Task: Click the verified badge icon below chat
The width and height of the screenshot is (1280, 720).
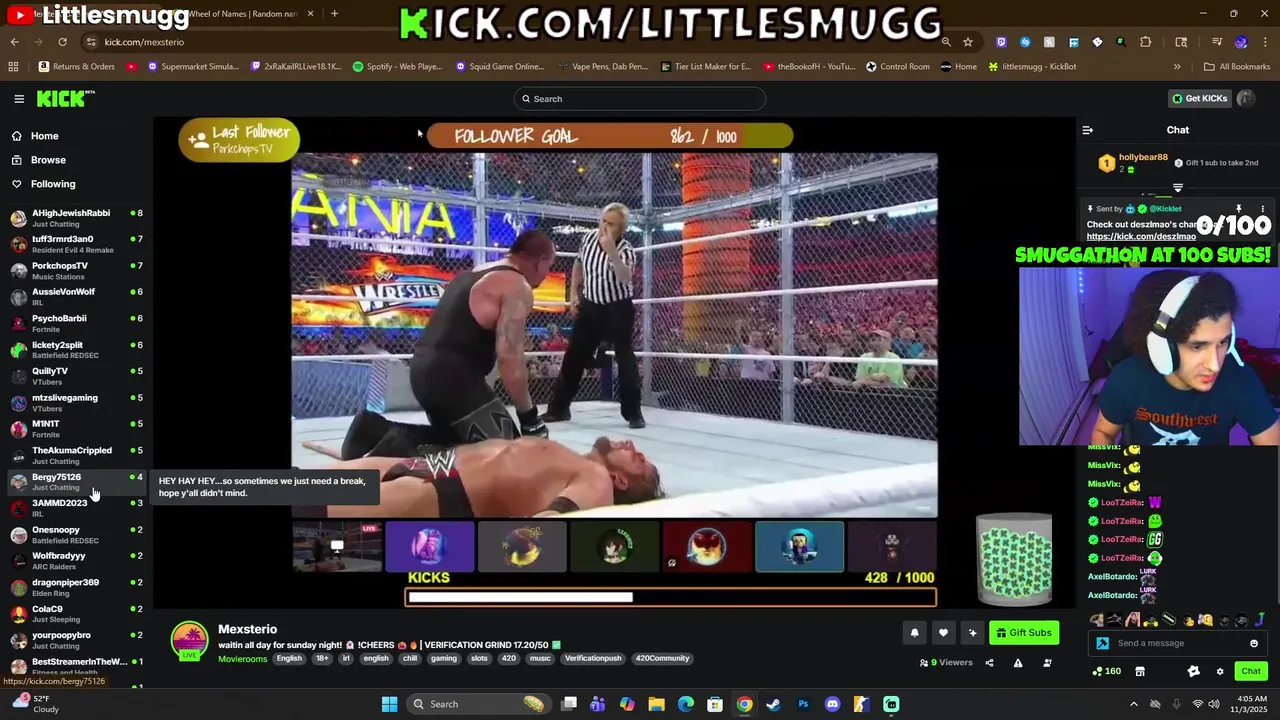Action: (x=1193, y=671)
